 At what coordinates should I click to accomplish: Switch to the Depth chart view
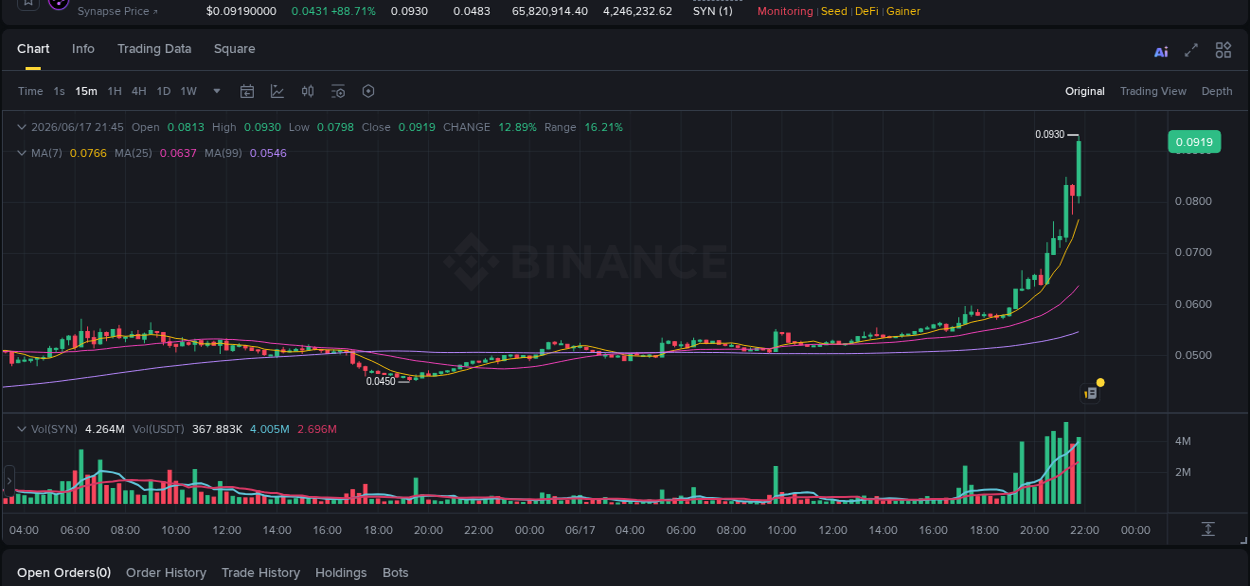pyautogui.click(x=1217, y=91)
